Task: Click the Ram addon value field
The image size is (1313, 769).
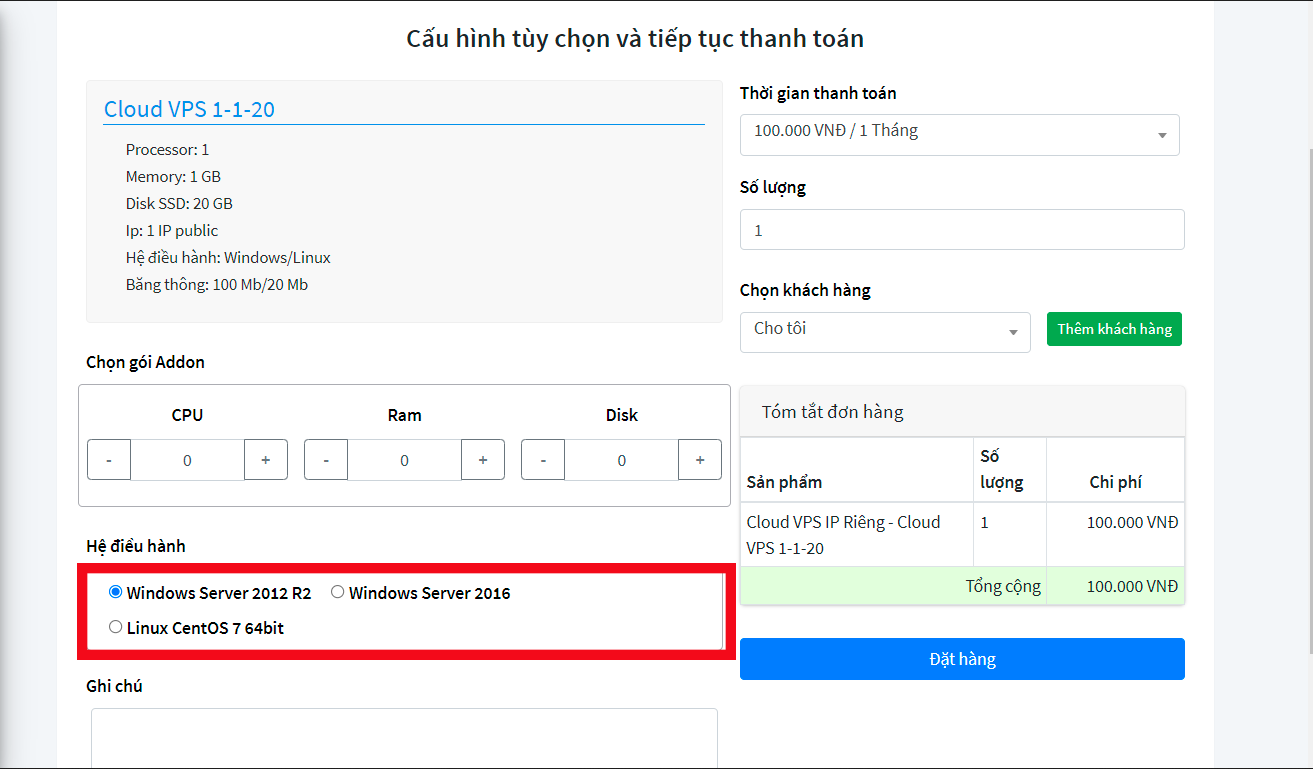Action: 404,460
